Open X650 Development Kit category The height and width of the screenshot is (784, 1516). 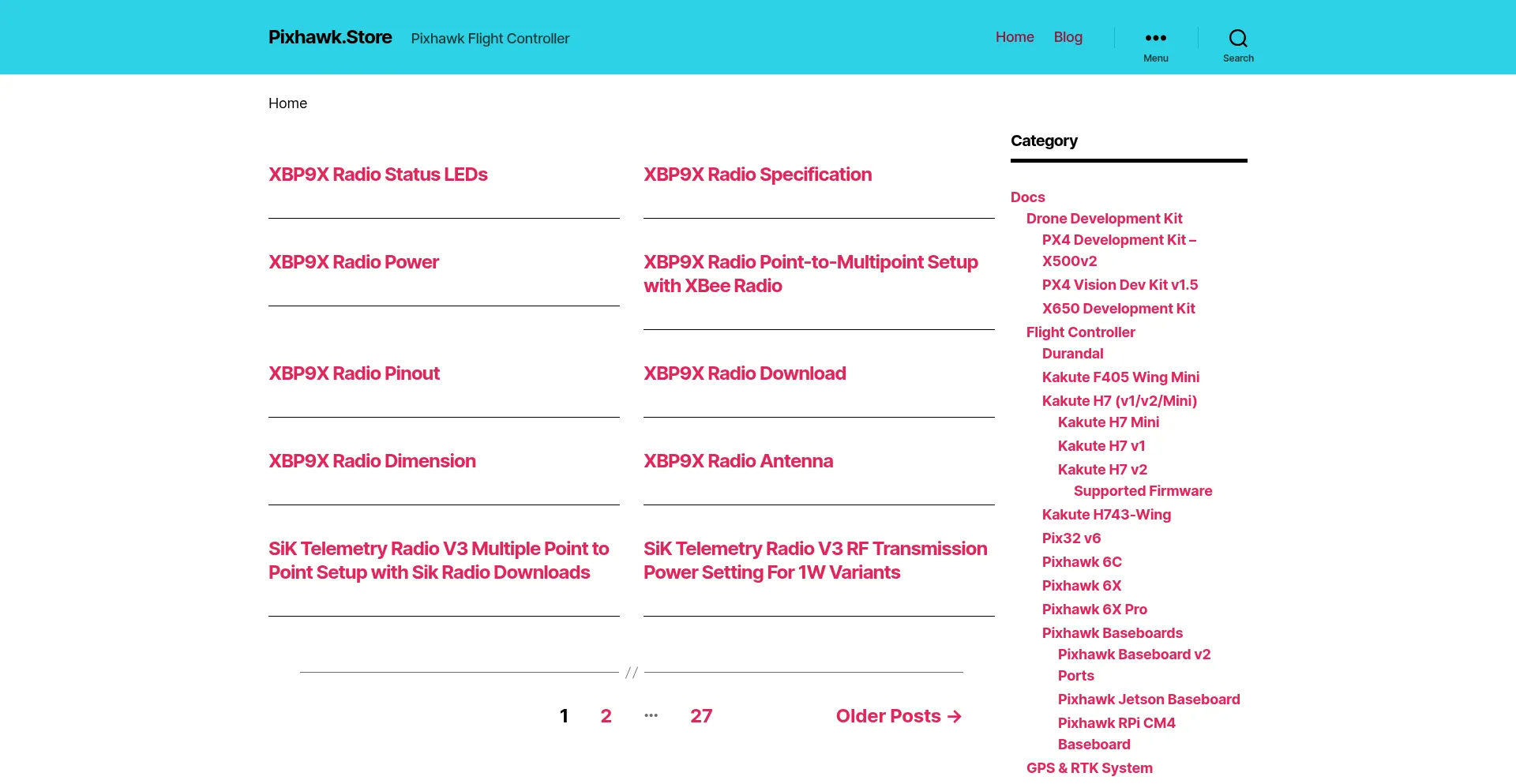(1118, 309)
